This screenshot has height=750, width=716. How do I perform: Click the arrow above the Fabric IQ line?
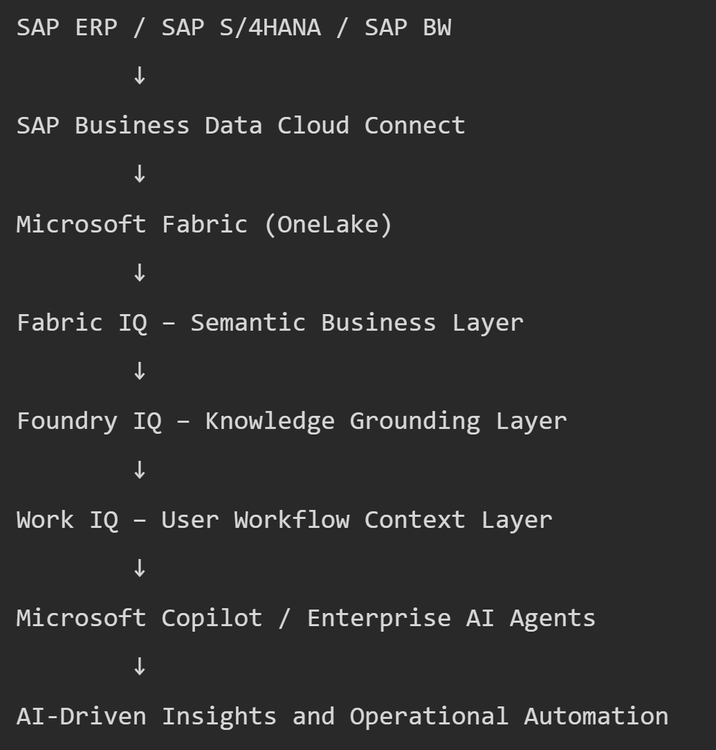click(139, 273)
